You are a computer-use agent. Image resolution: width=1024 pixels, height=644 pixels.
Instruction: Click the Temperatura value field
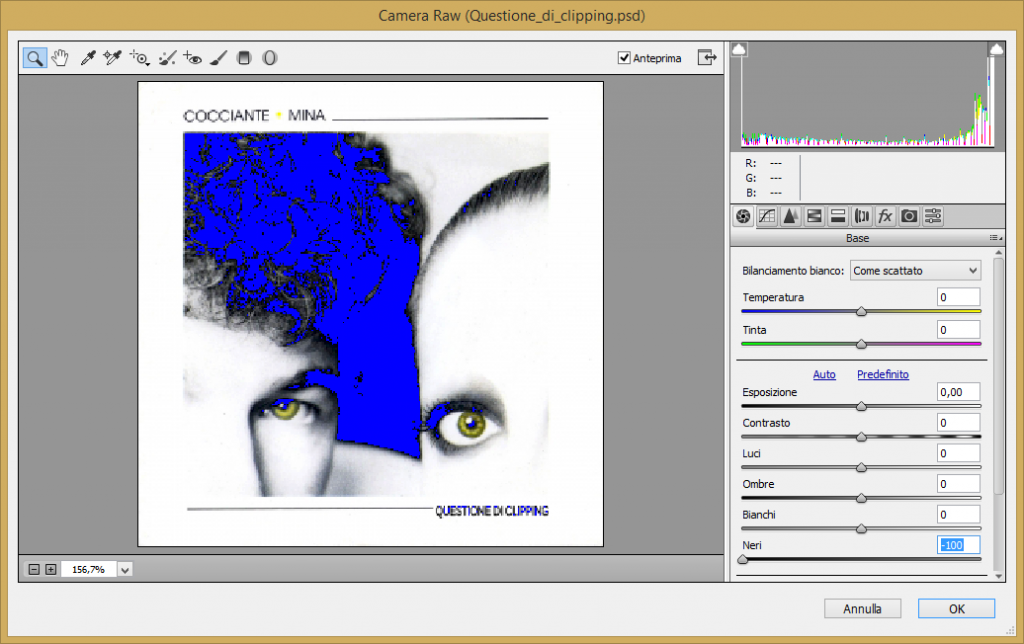(958, 297)
